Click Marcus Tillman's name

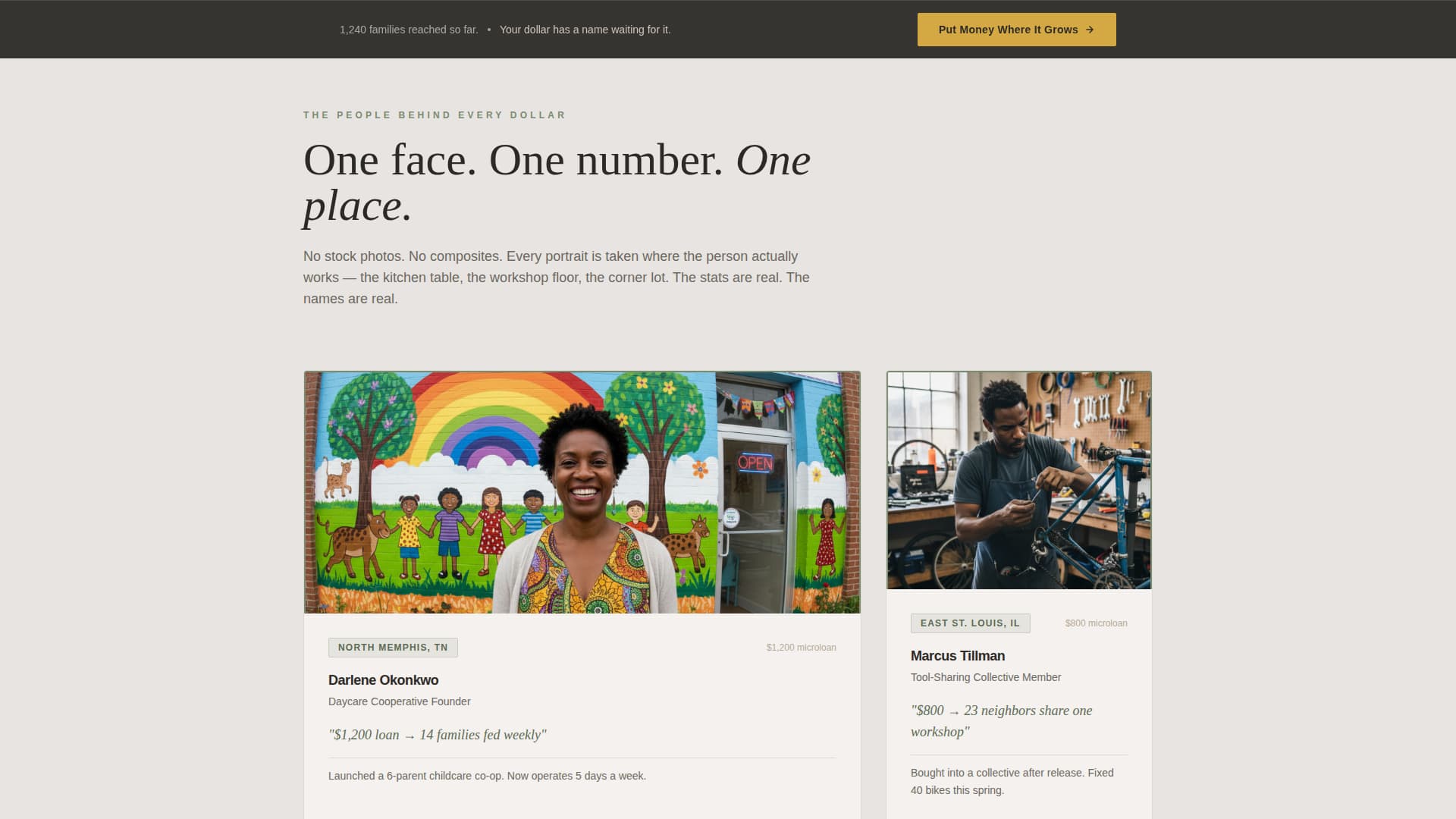pyautogui.click(x=957, y=655)
